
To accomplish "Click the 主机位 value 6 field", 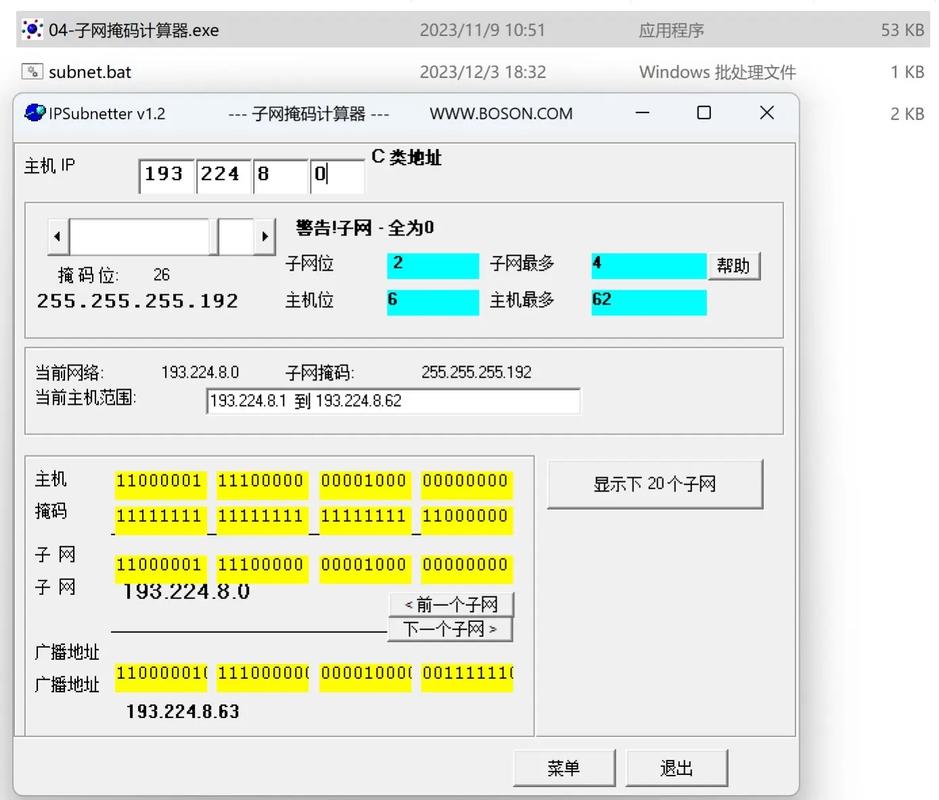I will point(433,302).
